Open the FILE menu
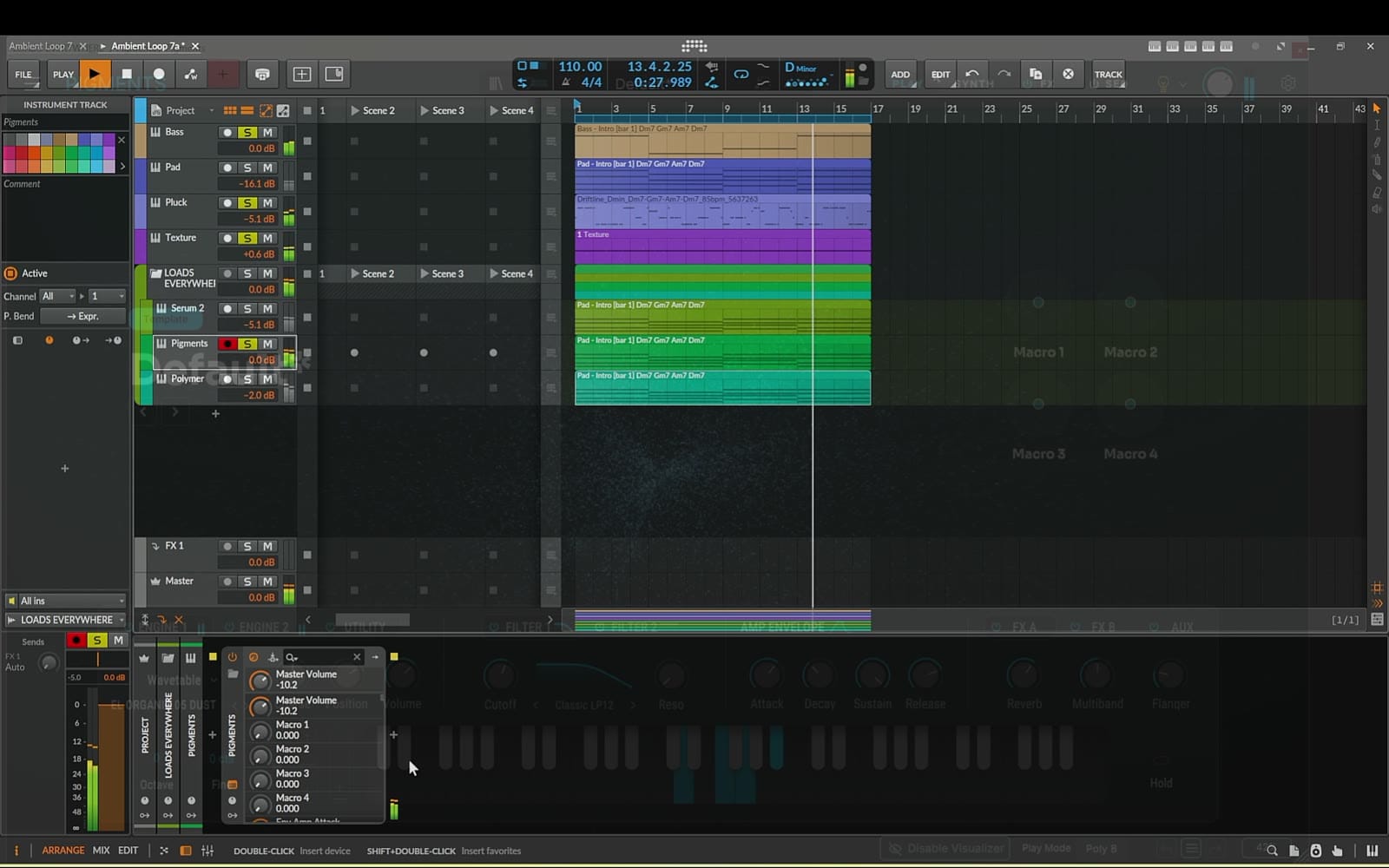 point(23,74)
